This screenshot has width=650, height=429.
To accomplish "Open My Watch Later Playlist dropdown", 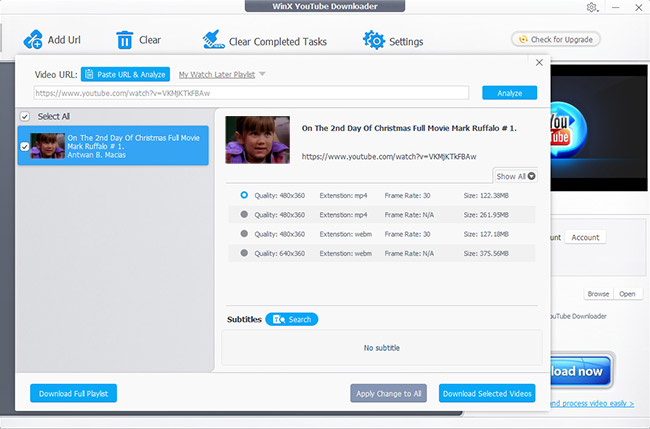I will click(222, 75).
